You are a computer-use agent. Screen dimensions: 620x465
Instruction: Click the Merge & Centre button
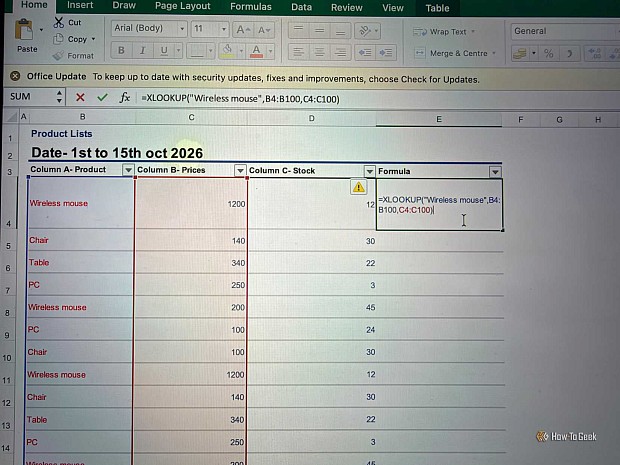[x=455, y=53]
